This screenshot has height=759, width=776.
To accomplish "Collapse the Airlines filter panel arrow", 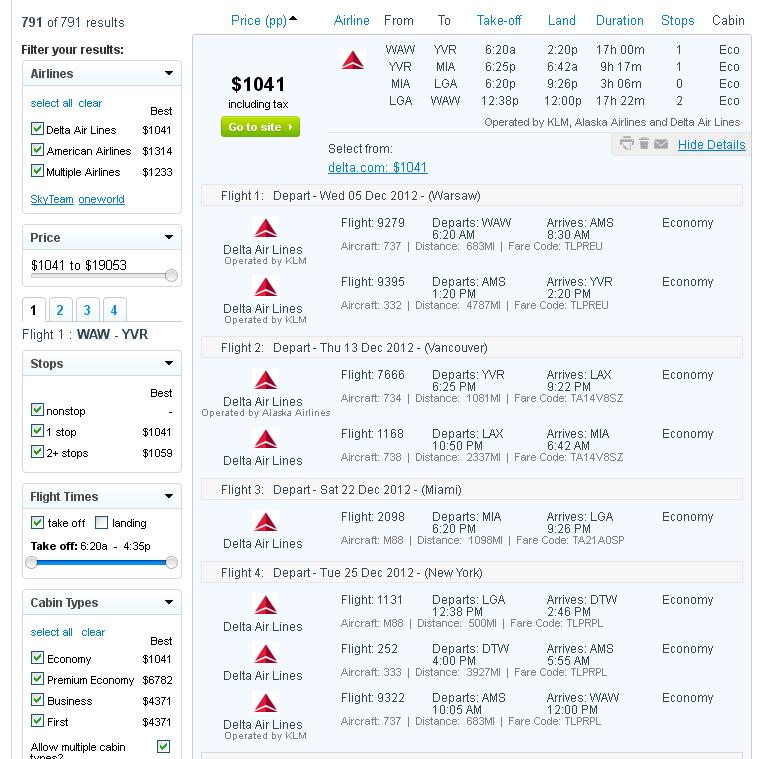I will (x=169, y=73).
